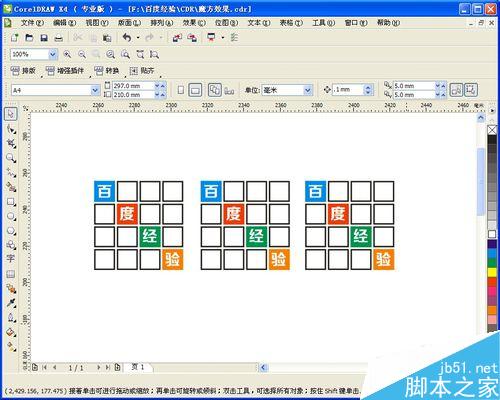Pick the green color swatch
The height and width of the screenshot is (400, 500).
(x=492, y=263)
